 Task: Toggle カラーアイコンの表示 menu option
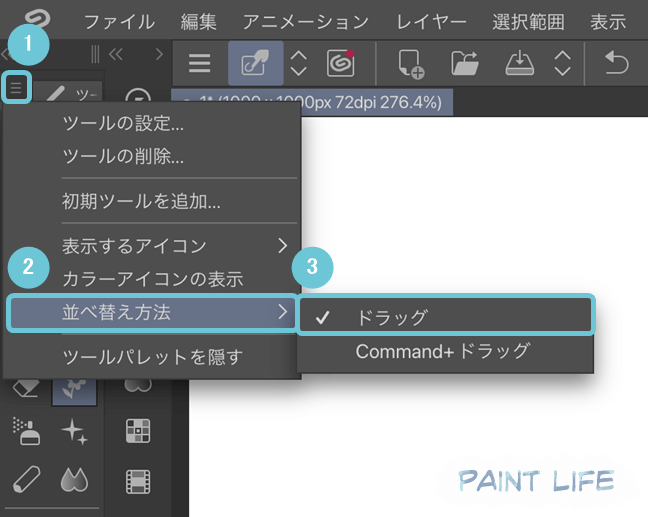coord(152,280)
